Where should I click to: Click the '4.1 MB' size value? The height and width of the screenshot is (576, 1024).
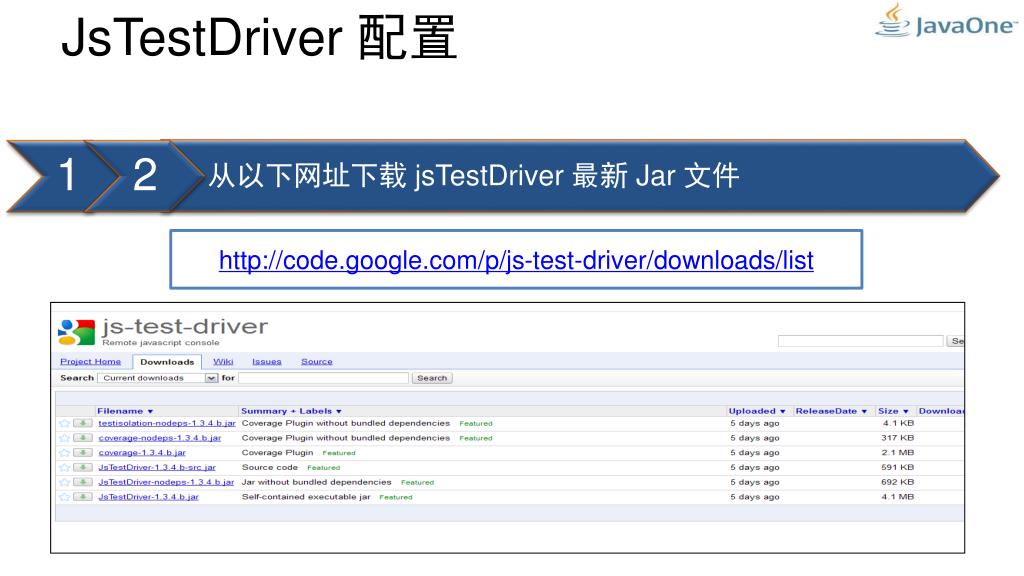(897, 497)
